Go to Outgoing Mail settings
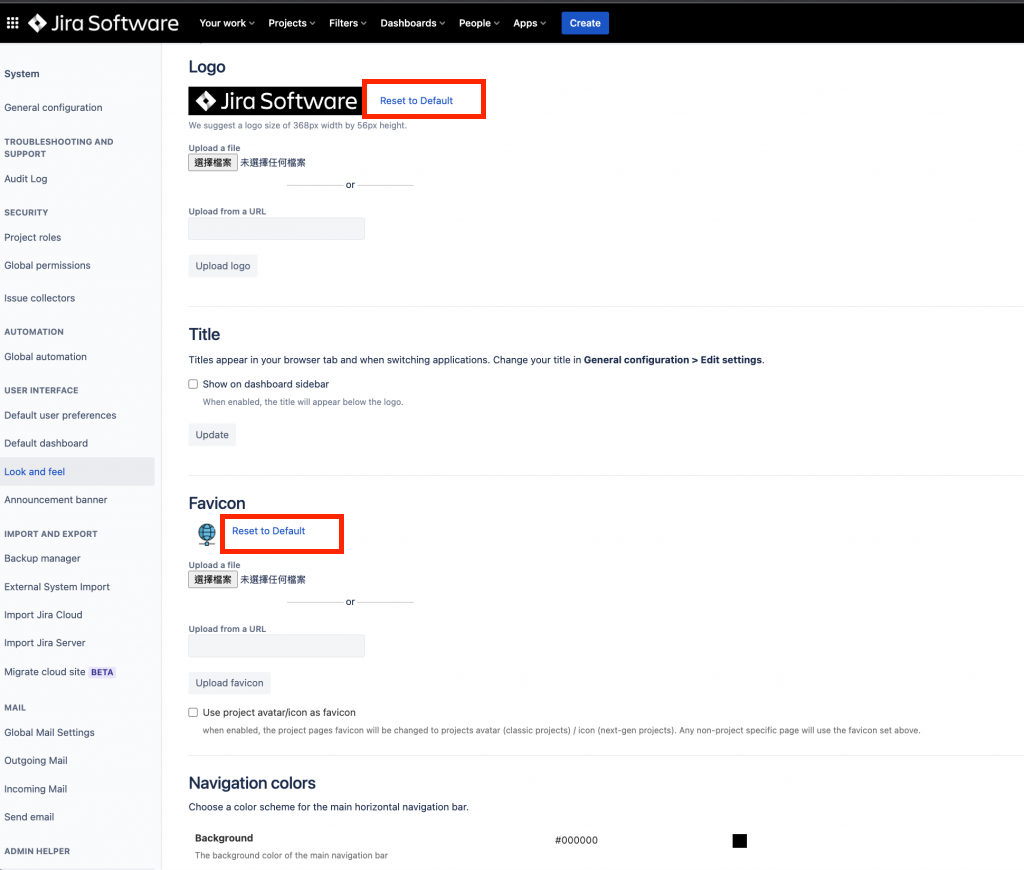This screenshot has width=1024, height=870. [36, 761]
